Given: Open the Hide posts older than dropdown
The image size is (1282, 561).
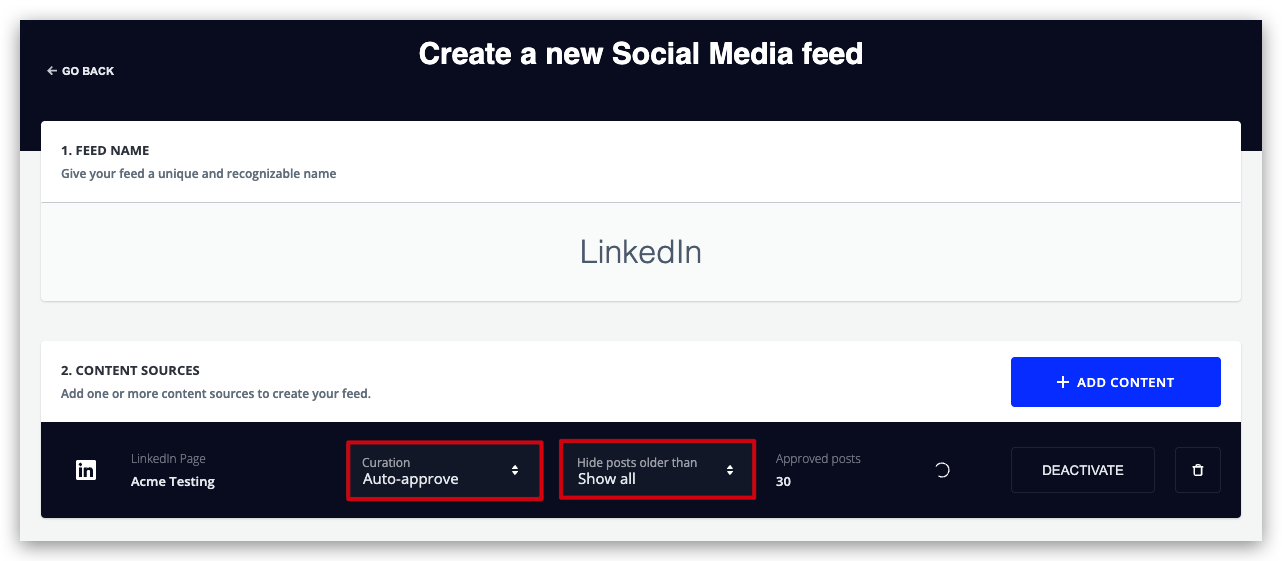Looking at the screenshot, I should (x=657, y=470).
